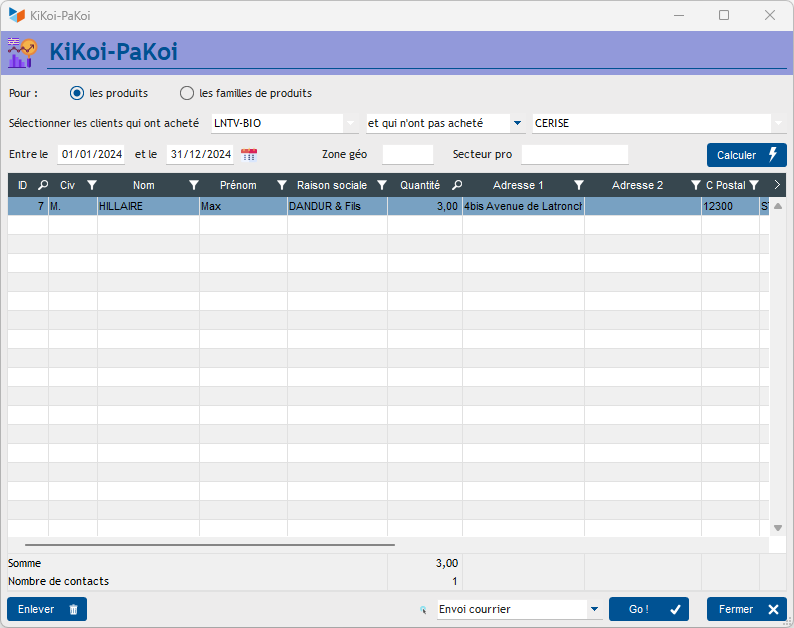Click the Nom column filter funnel
The height and width of the screenshot is (628, 794).
click(x=193, y=185)
